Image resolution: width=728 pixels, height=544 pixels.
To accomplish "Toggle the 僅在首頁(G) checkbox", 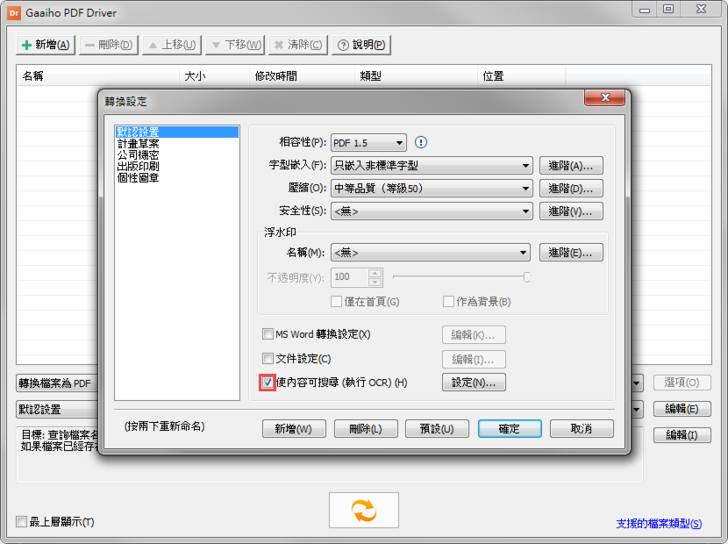I will click(336, 302).
